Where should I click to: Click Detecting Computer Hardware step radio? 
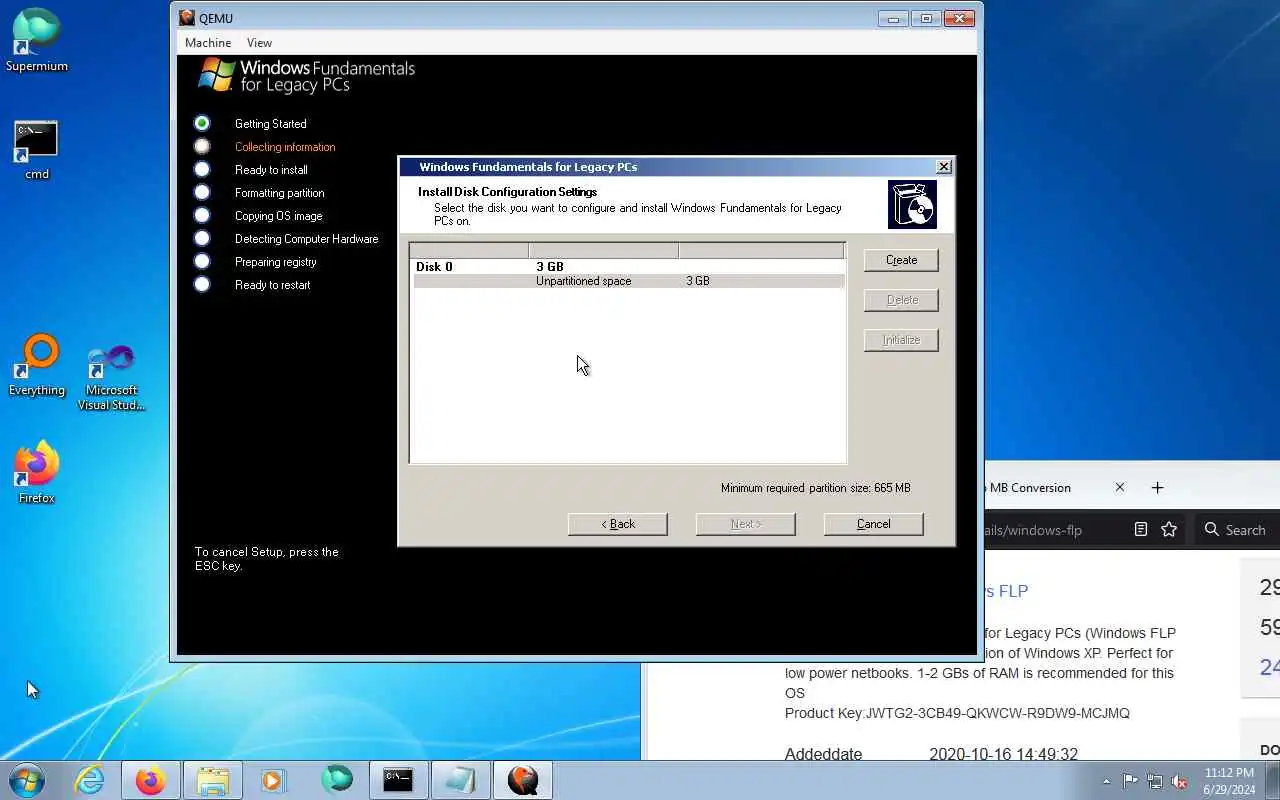(x=202, y=238)
